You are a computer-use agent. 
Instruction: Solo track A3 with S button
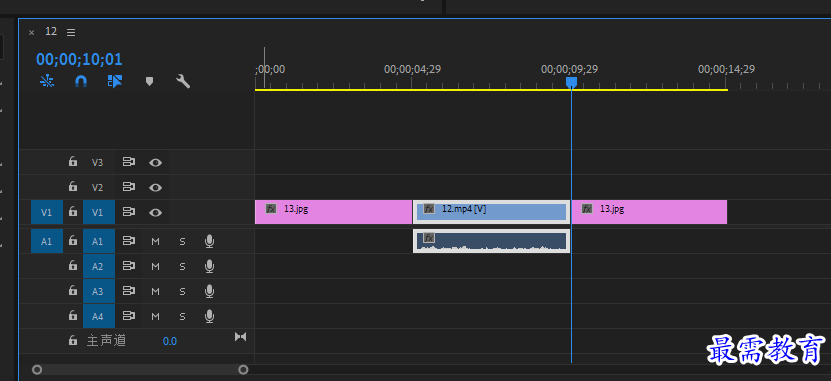[182, 291]
